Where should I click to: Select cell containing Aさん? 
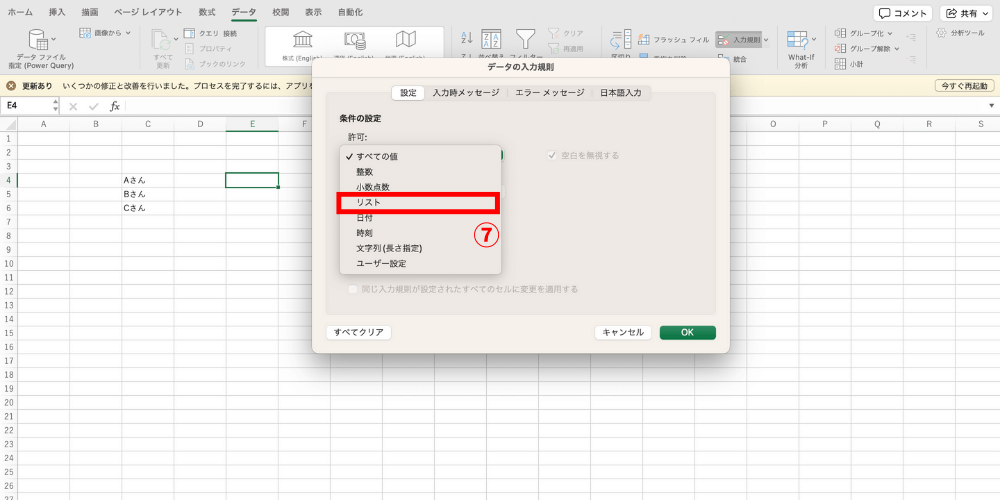pyautogui.click(x=148, y=180)
